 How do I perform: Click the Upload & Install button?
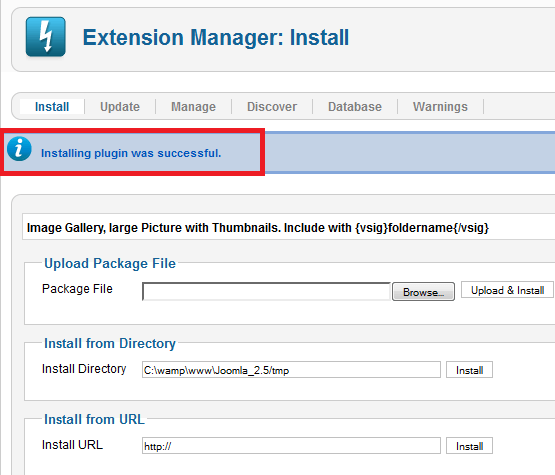click(507, 290)
